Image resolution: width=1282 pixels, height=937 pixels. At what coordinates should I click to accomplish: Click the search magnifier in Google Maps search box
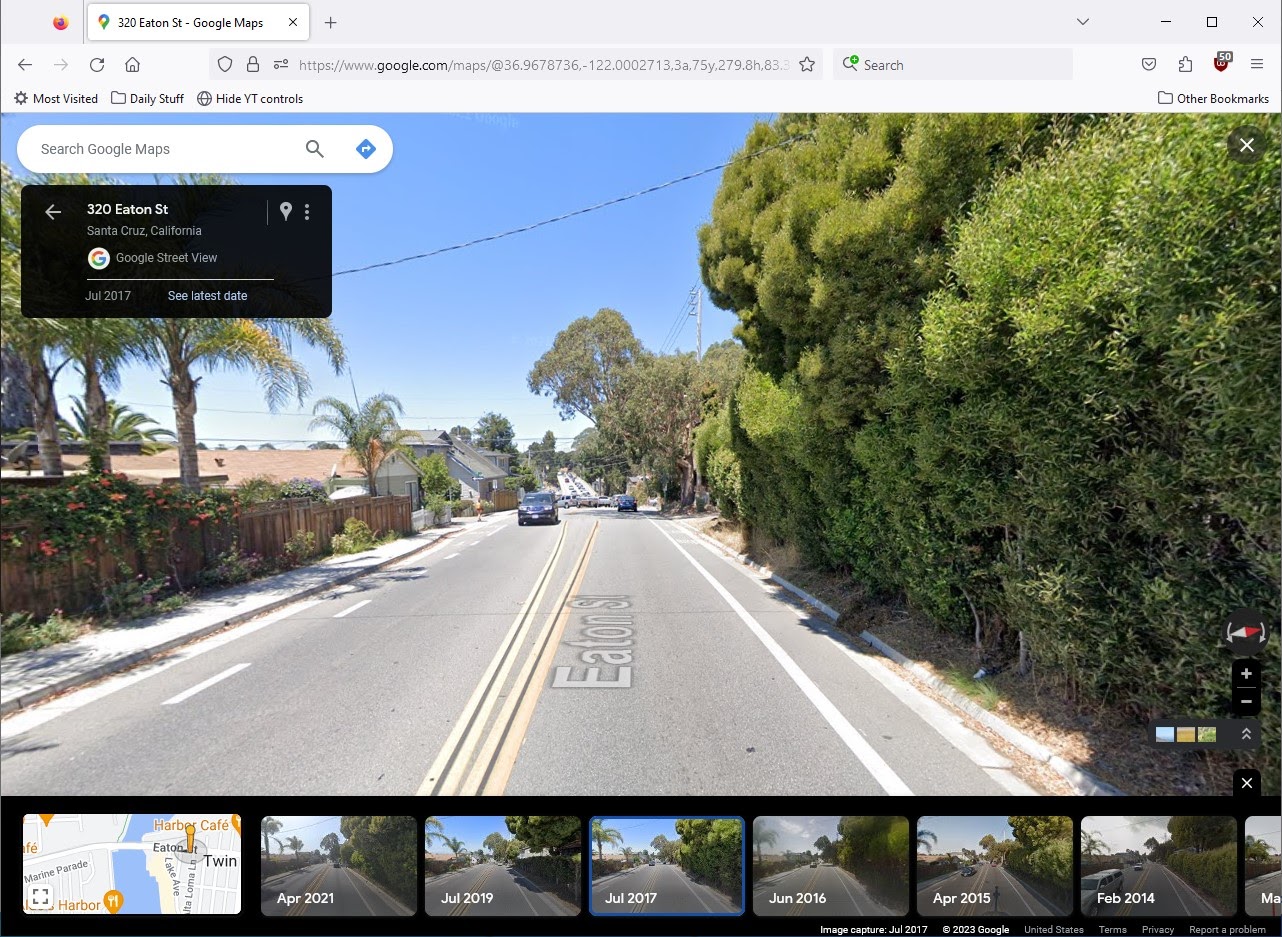(314, 148)
